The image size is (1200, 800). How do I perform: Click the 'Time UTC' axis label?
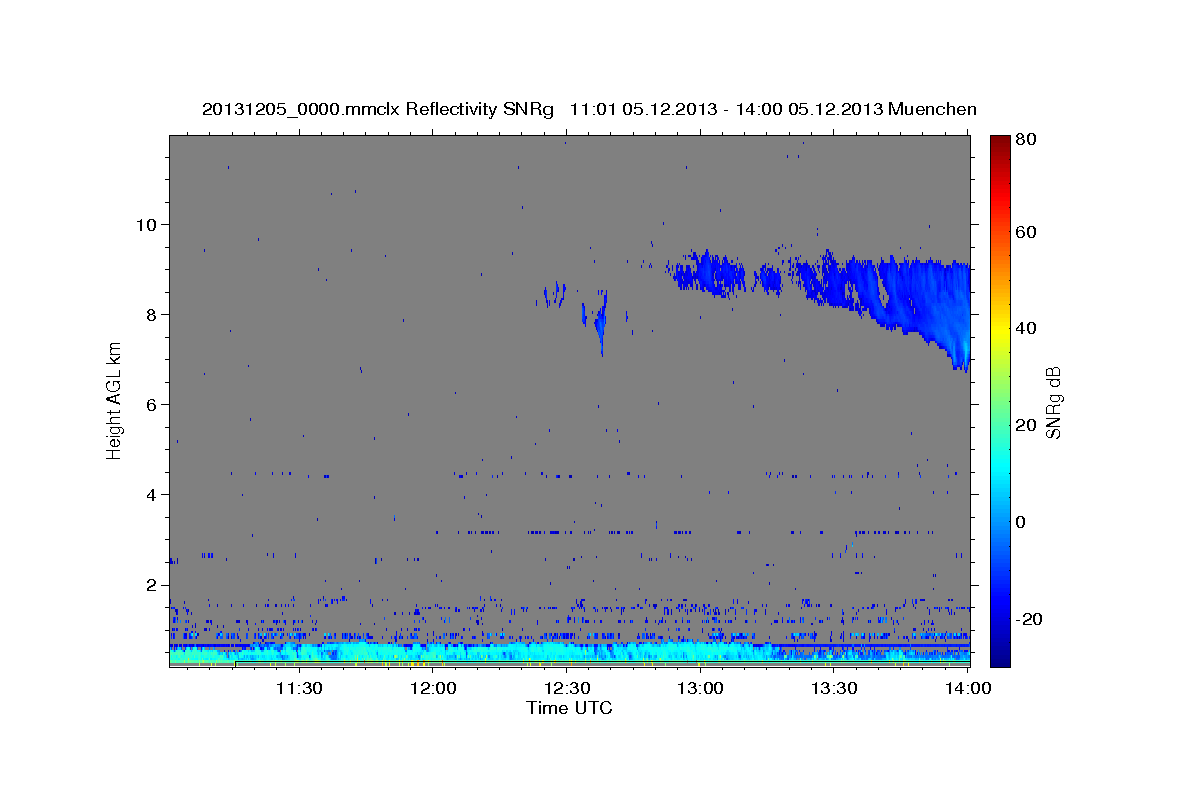[569, 708]
